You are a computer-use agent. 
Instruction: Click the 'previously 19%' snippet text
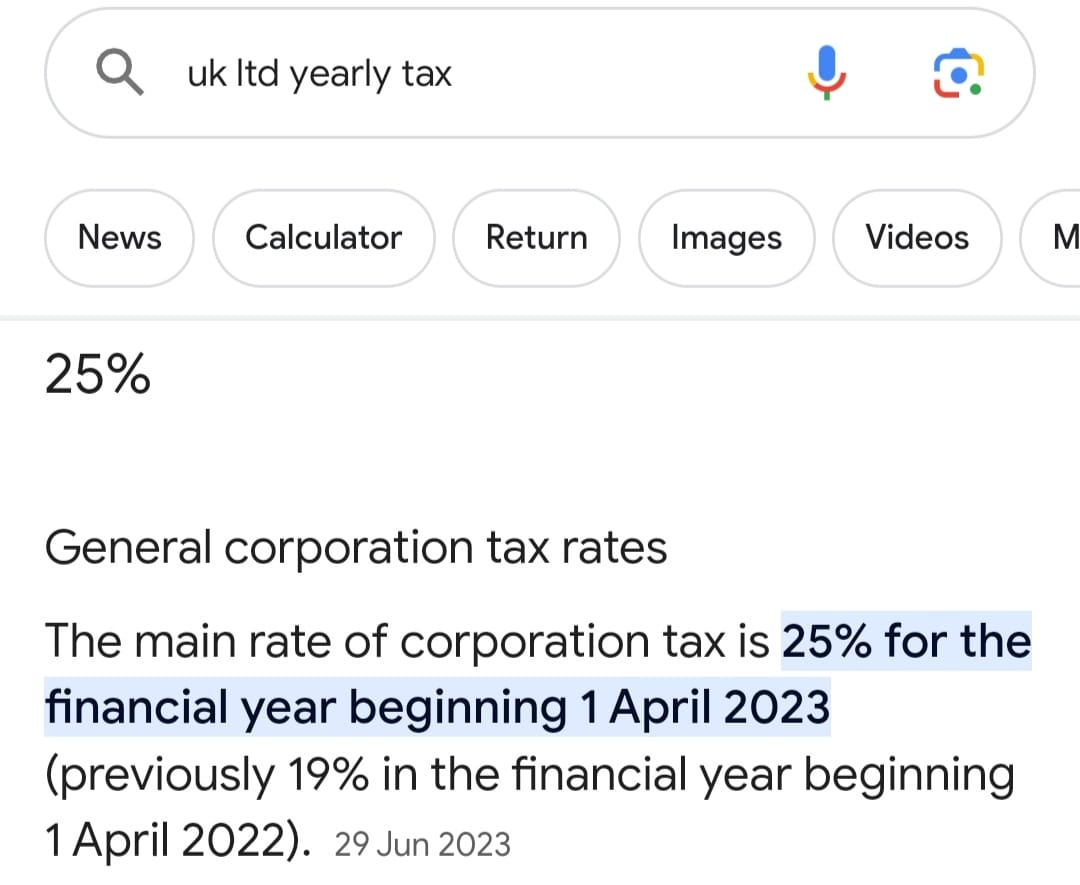pyautogui.click(x=207, y=775)
